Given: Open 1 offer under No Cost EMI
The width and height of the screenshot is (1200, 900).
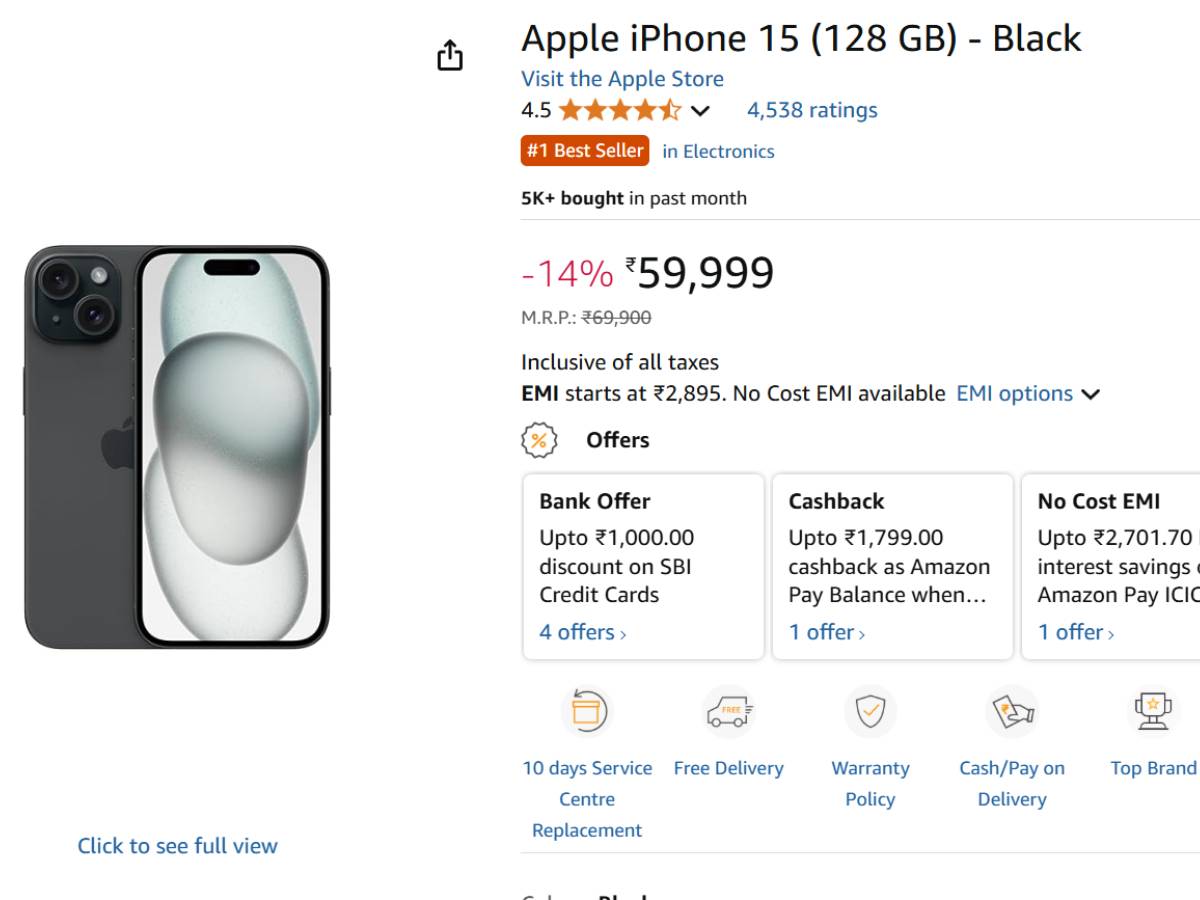Looking at the screenshot, I should point(1075,632).
